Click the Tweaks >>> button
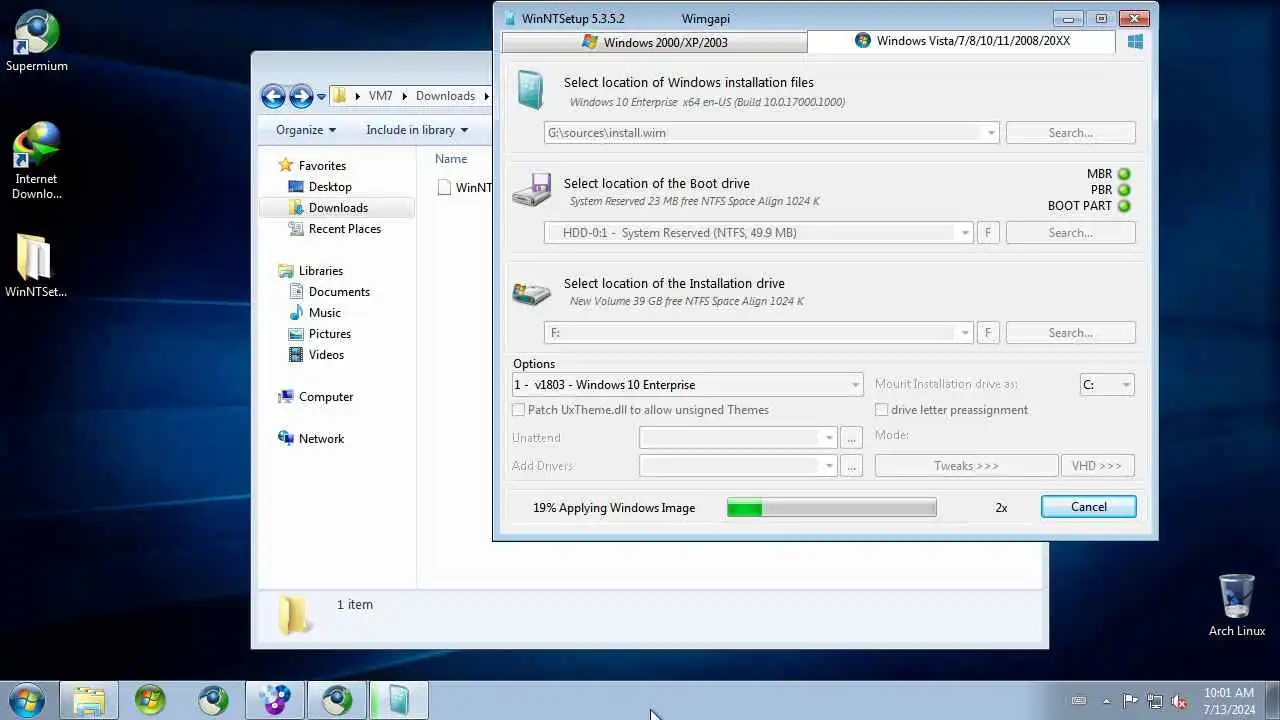The image size is (1280, 720). pos(966,466)
